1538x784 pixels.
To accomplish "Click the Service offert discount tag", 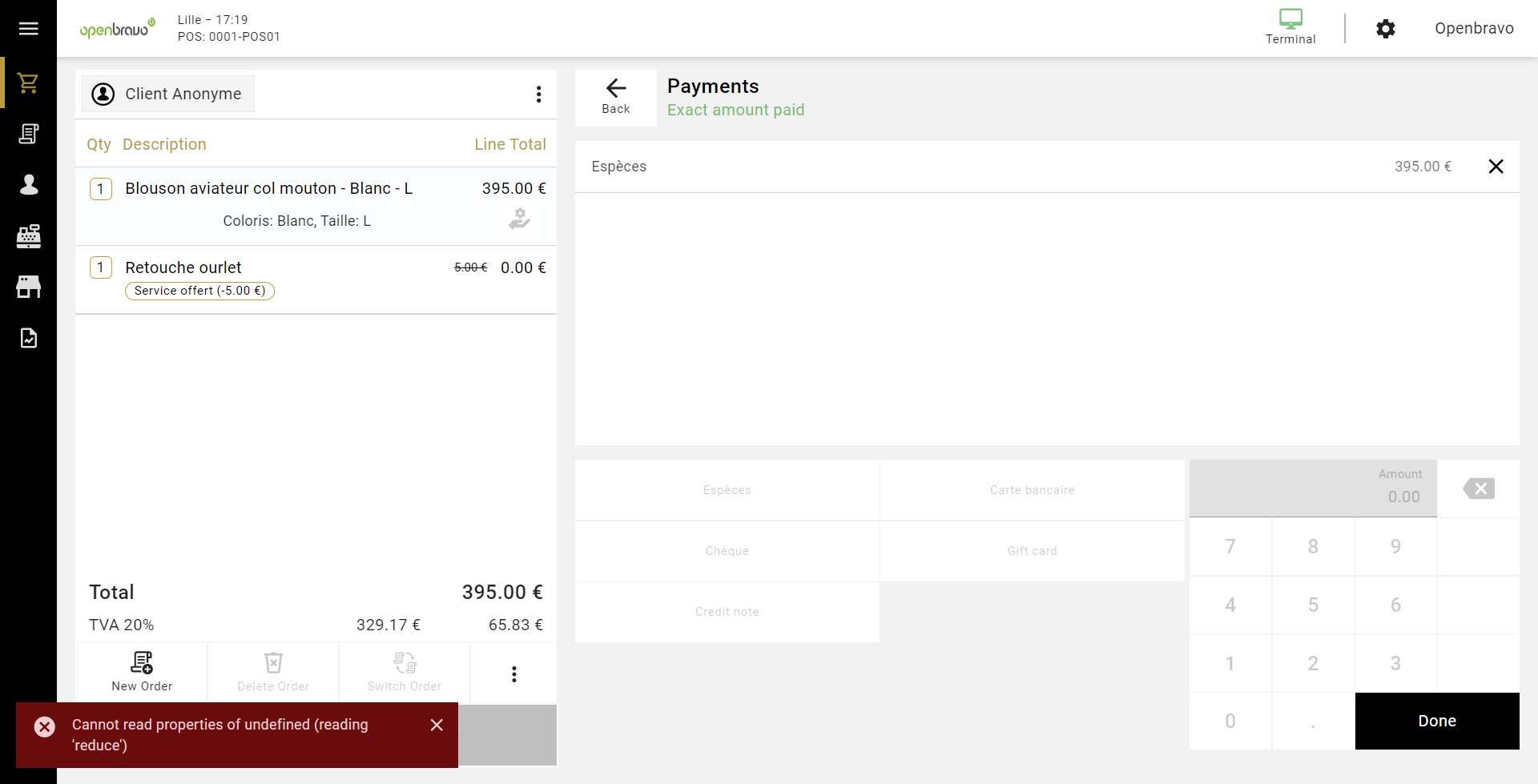I will [x=199, y=291].
